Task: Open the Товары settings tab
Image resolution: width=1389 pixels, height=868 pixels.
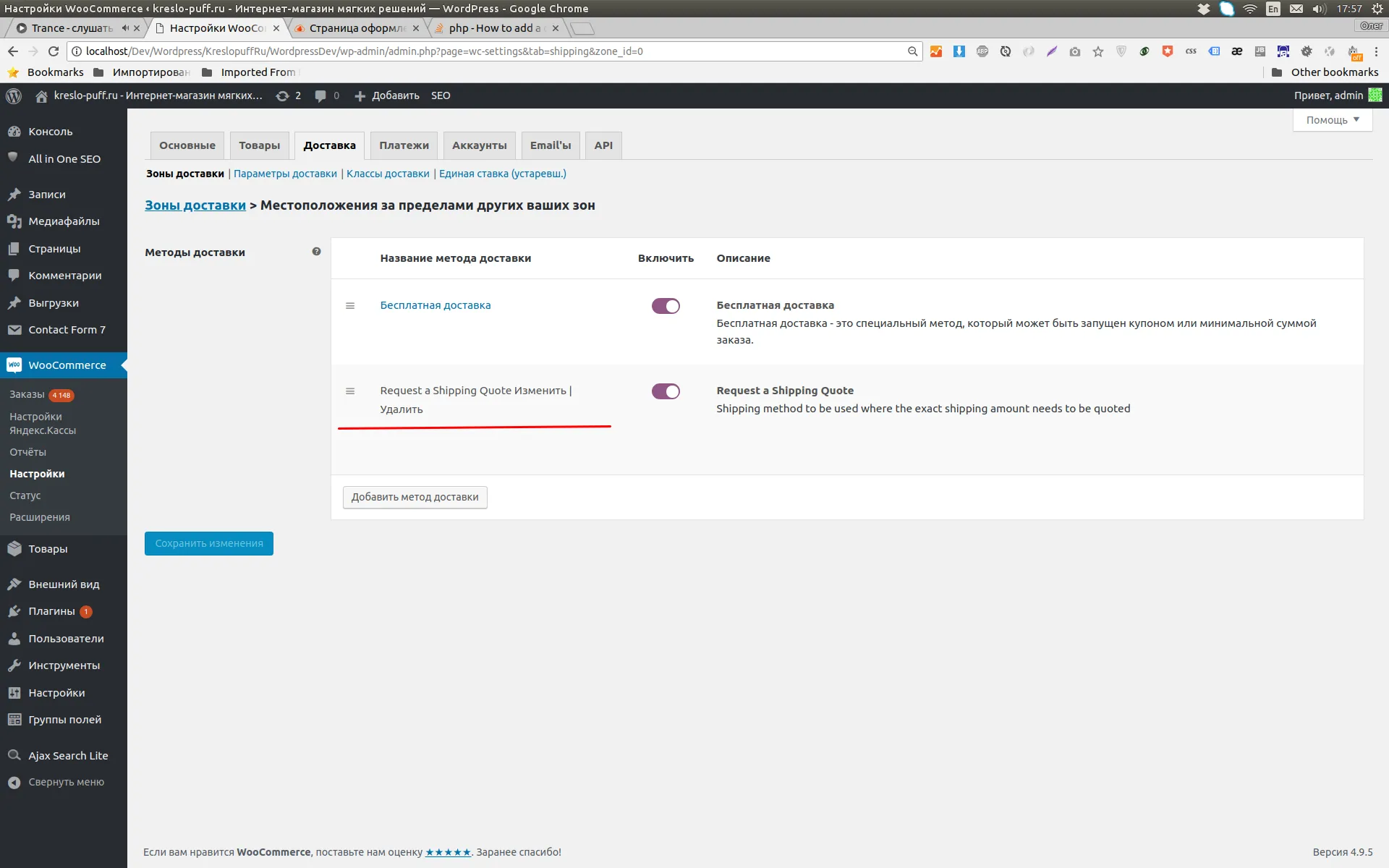Action: (x=259, y=145)
